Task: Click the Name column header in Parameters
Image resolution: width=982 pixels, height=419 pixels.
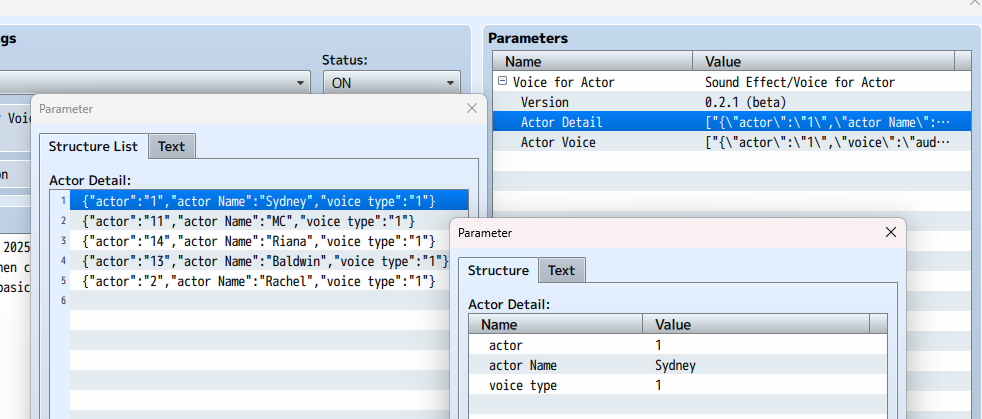Action: [592, 61]
